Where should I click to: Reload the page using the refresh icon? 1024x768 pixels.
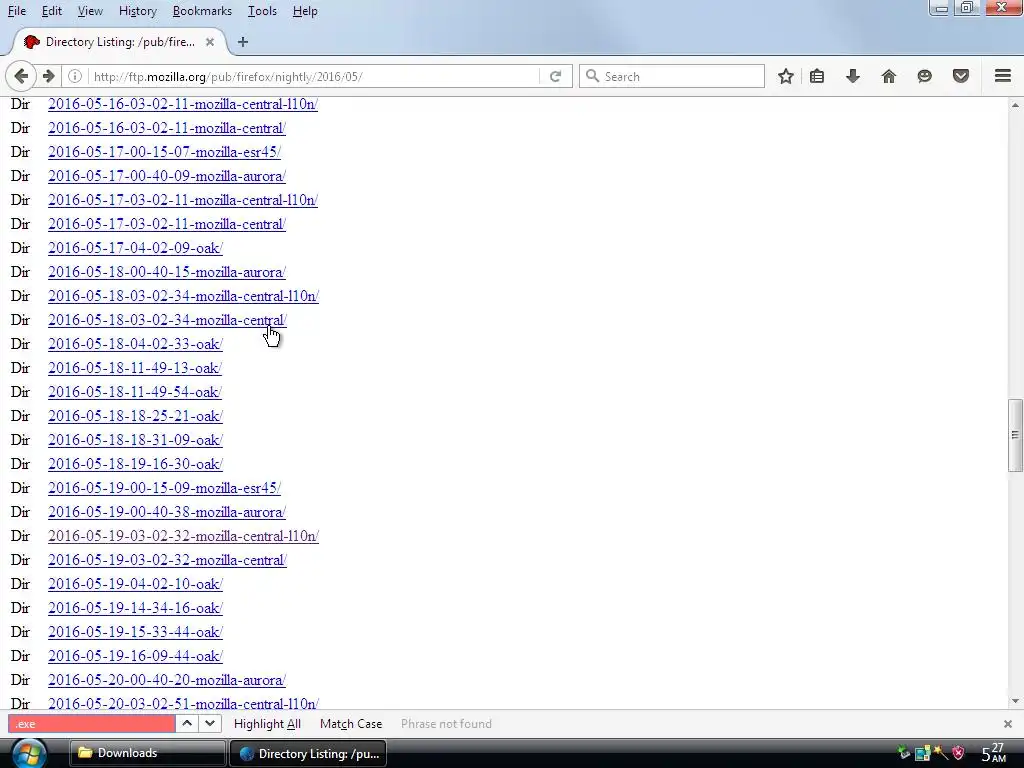pos(556,76)
